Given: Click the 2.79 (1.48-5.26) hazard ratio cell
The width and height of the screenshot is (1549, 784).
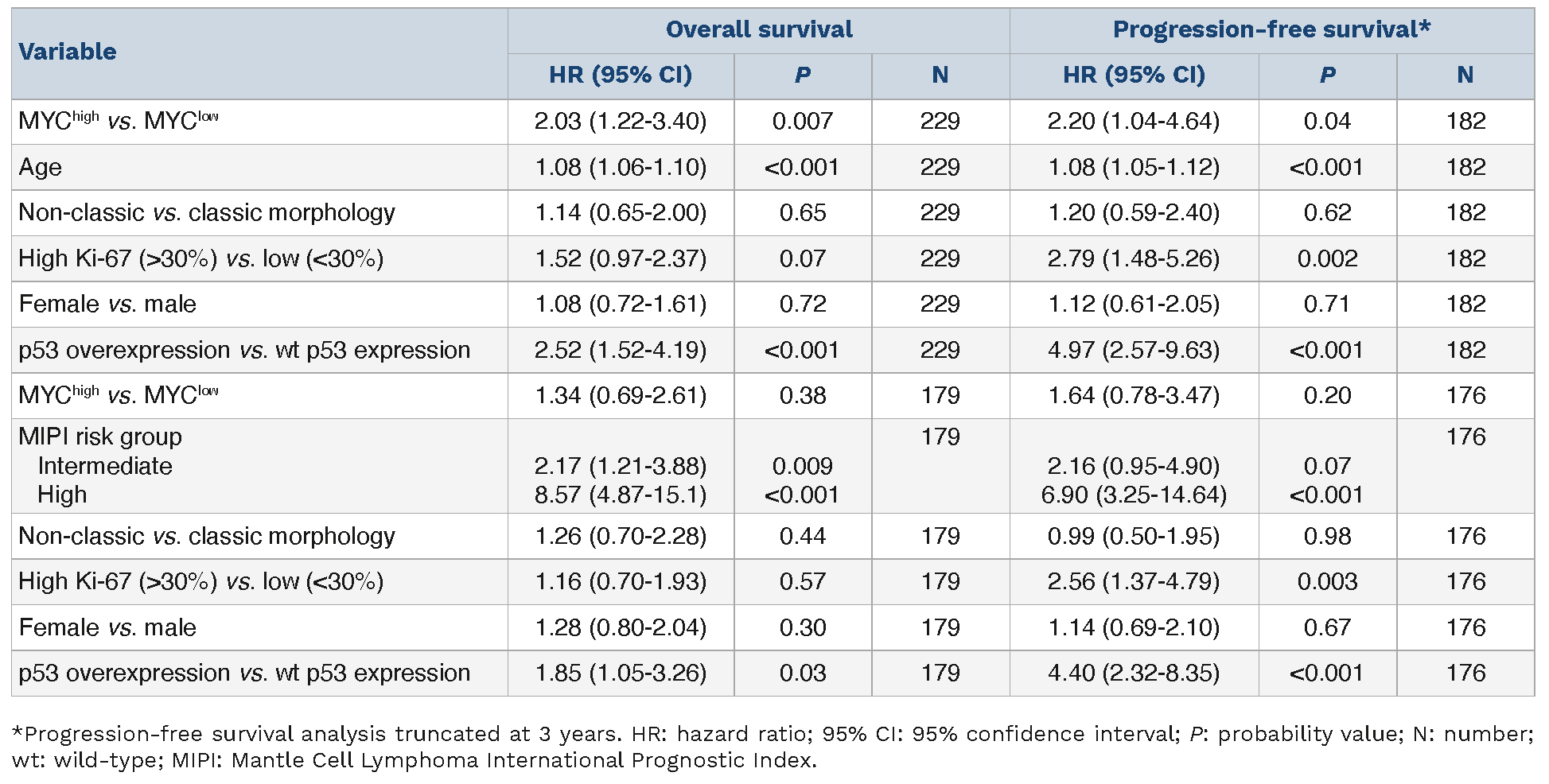Looking at the screenshot, I should (x=1134, y=258).
